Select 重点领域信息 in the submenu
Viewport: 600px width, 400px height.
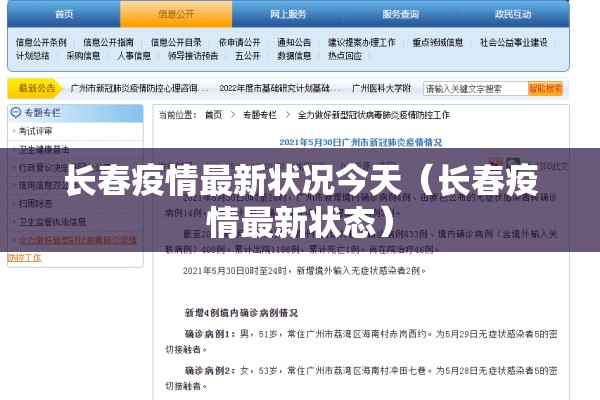point(437,42)
